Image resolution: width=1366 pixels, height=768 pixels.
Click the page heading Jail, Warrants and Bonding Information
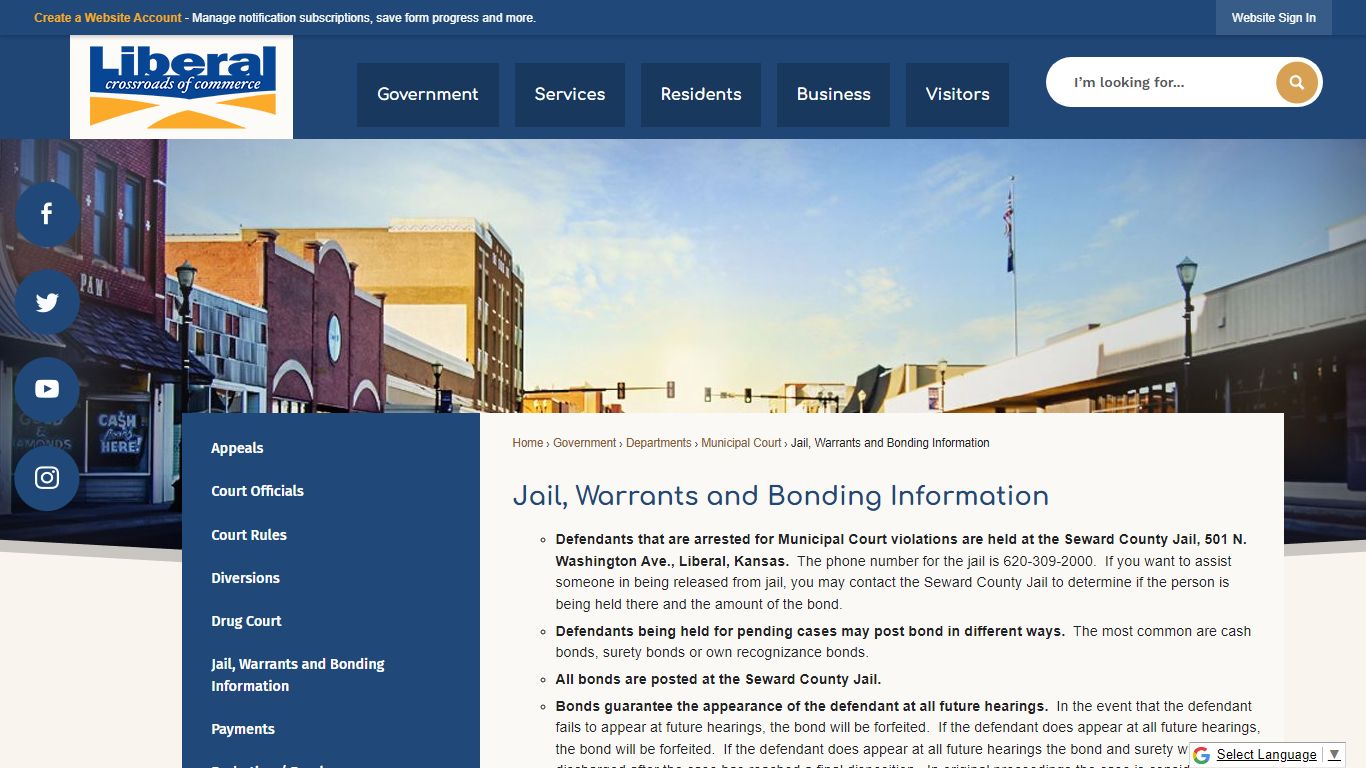pos(781,496)
